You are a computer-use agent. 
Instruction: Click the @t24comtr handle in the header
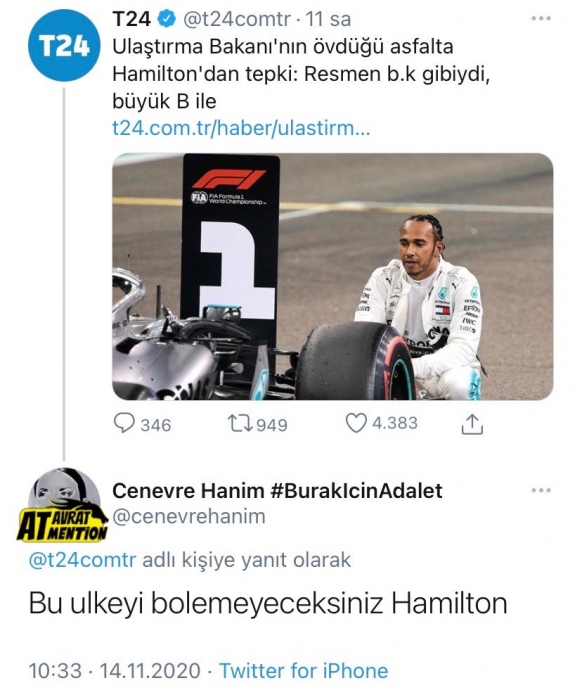pyautogui.click(x=237, y=19)
